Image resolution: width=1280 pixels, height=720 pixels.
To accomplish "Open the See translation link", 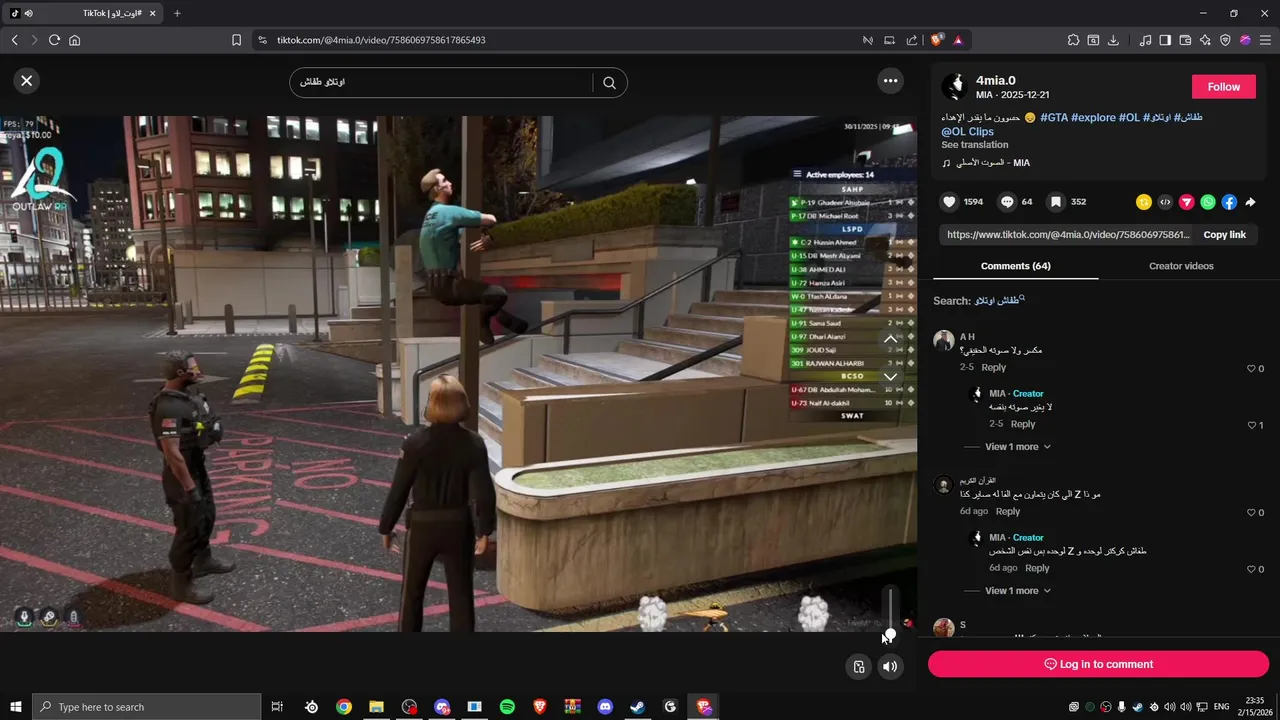I will coord(974,145).
